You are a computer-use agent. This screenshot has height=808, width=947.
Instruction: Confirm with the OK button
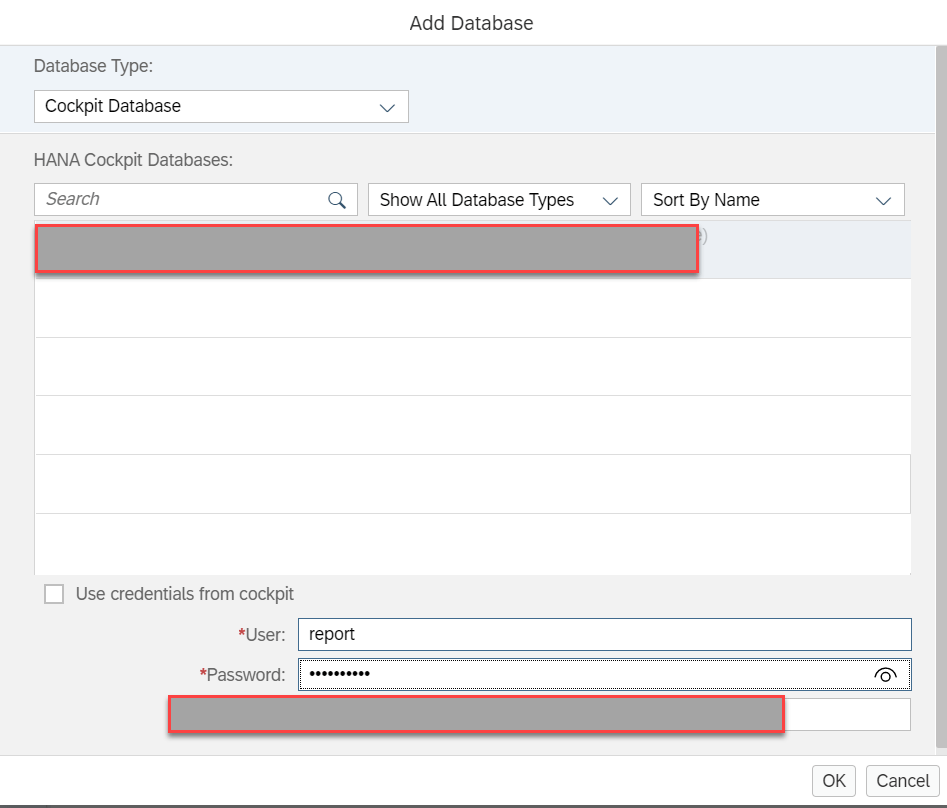point(834,781)
